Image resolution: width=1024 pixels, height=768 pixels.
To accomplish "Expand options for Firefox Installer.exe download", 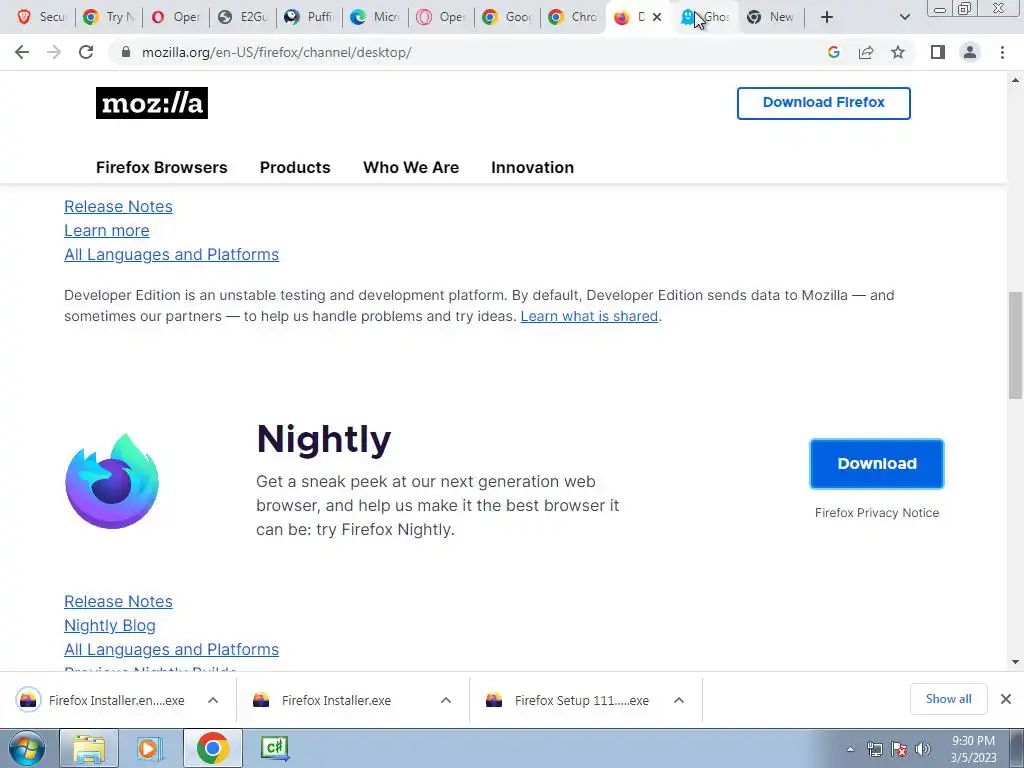I will pyautogui.click(x=446, y=700).
